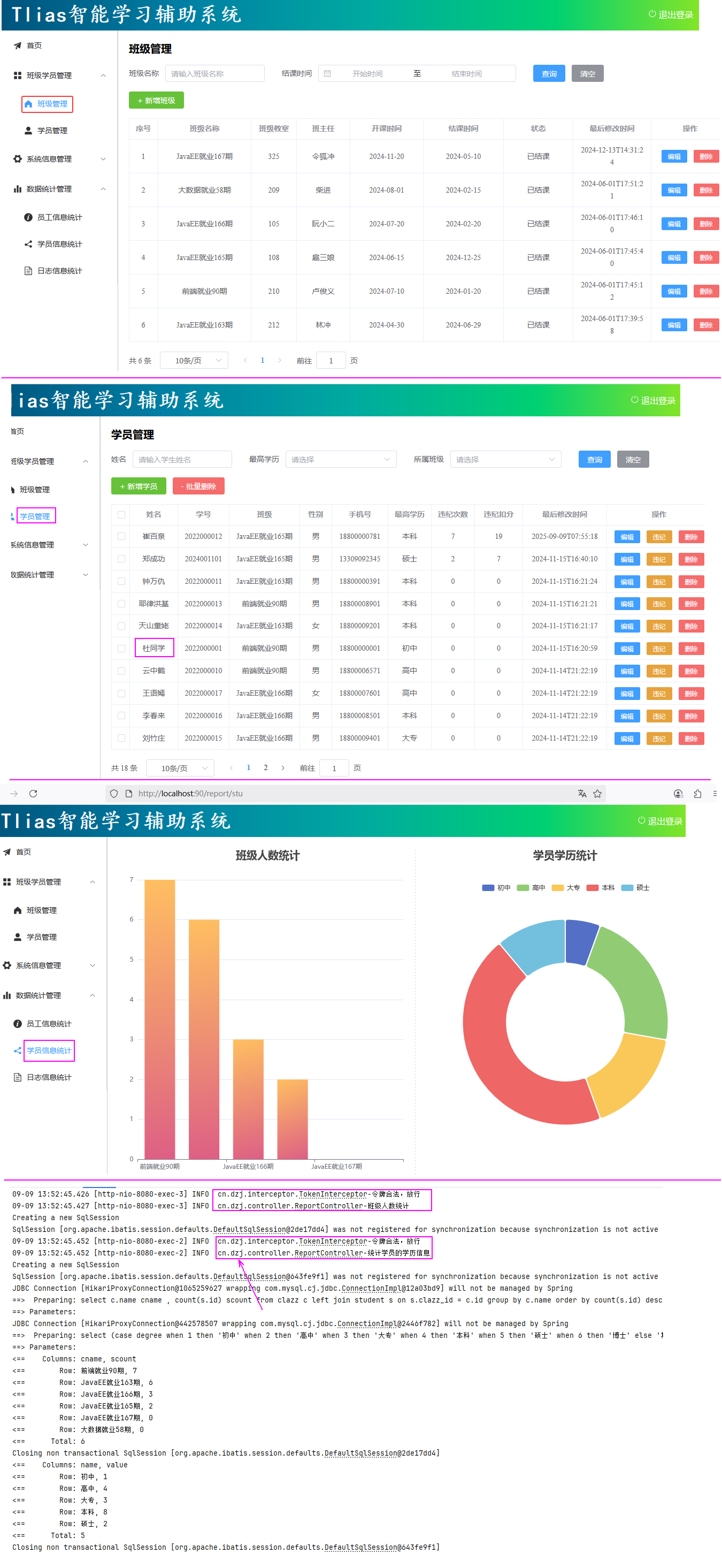The width and height of the screenshot is (722, 1568).
Task: Open the 最高学历 dropdown
Action: click(341, 460)
